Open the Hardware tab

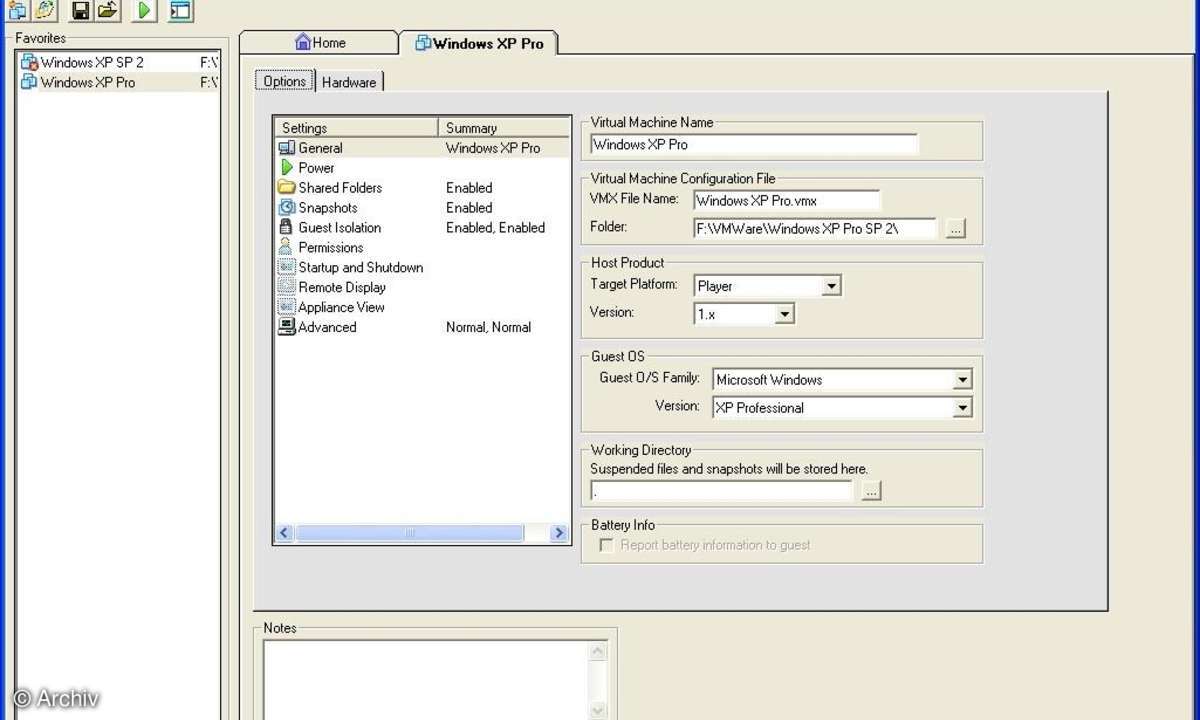(x=349, y=83)
